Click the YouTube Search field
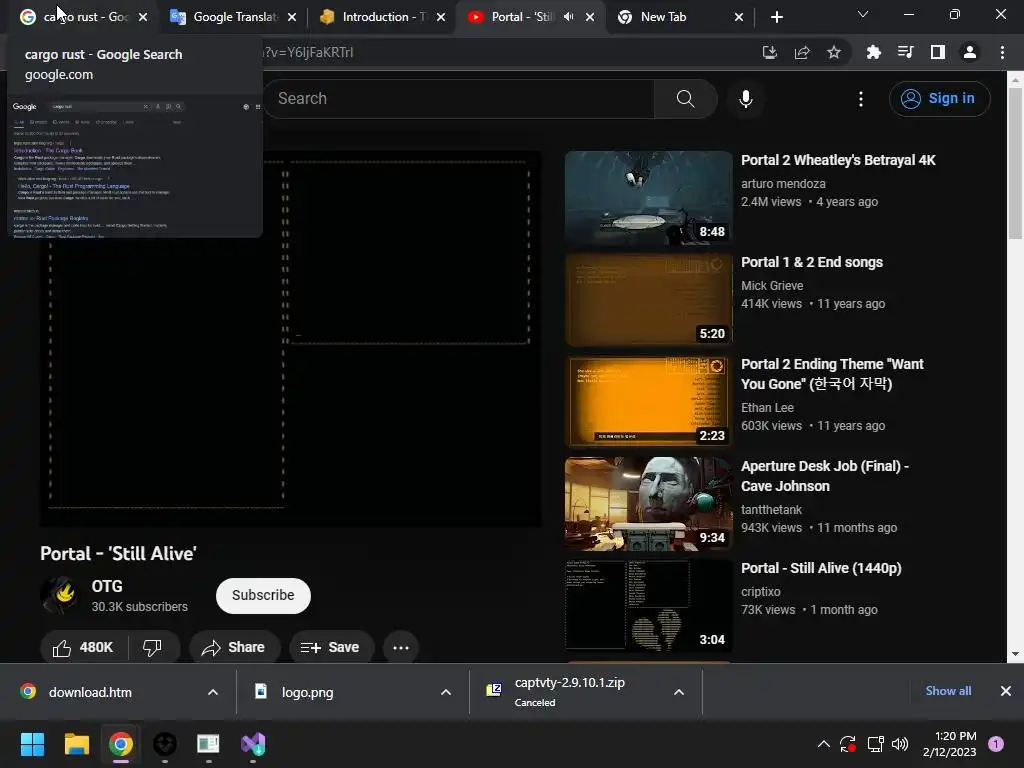 point(460,99)
